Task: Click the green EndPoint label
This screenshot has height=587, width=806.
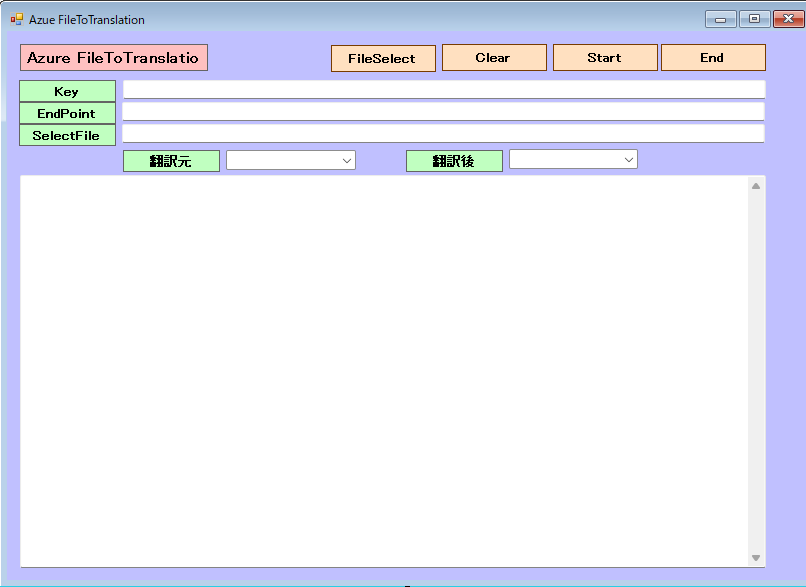Action: click(67, 113)
